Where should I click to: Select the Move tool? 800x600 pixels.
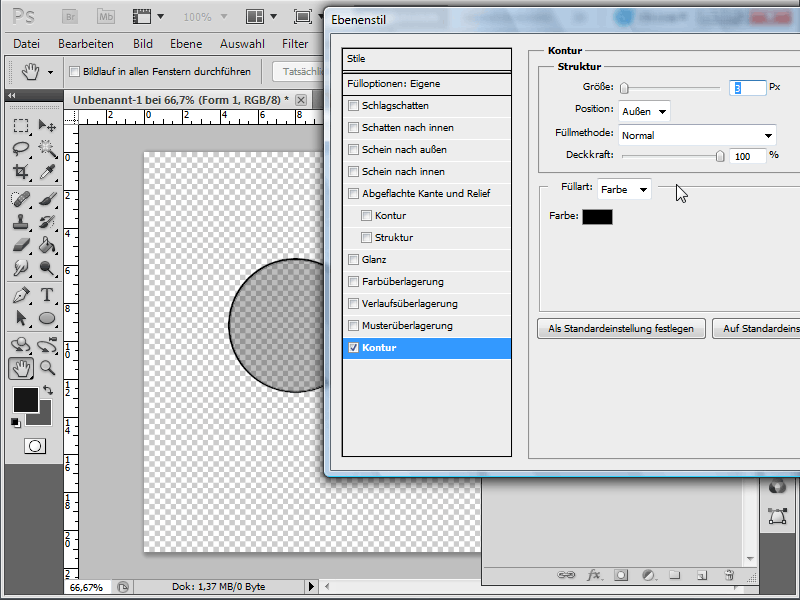(x=47, y=126)
